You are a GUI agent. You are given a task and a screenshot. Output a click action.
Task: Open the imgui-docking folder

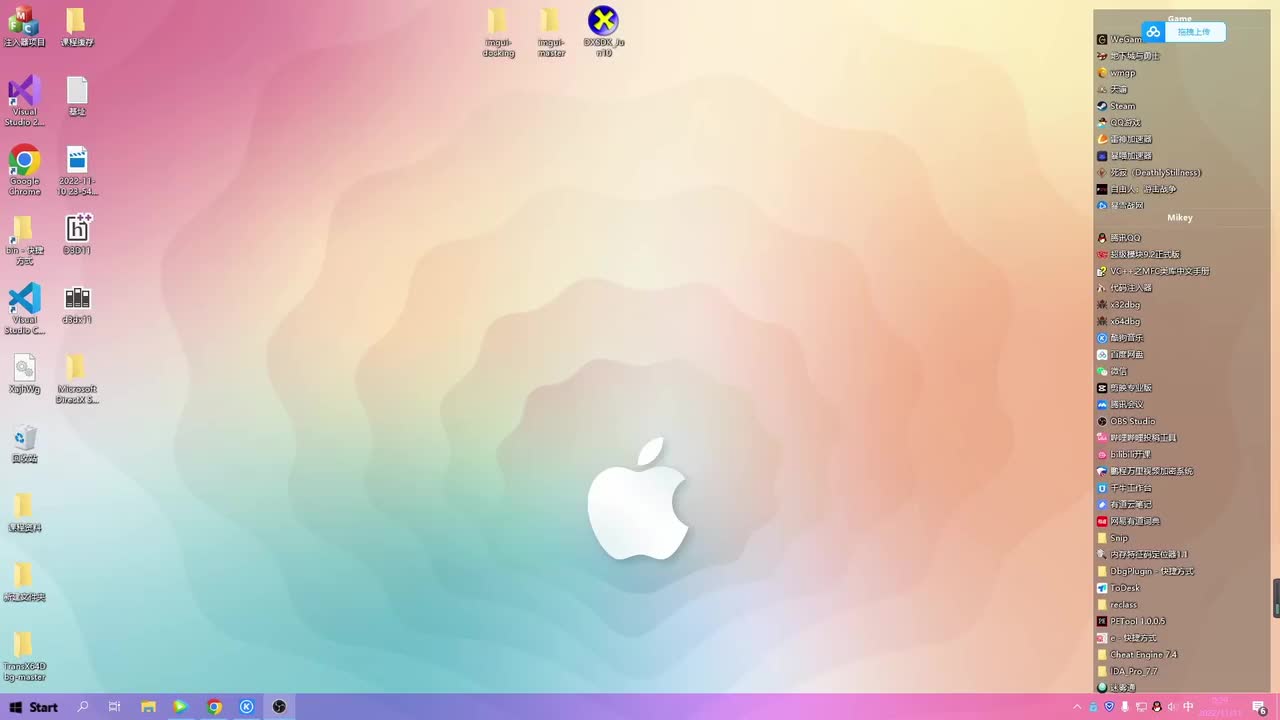(498, 32)
